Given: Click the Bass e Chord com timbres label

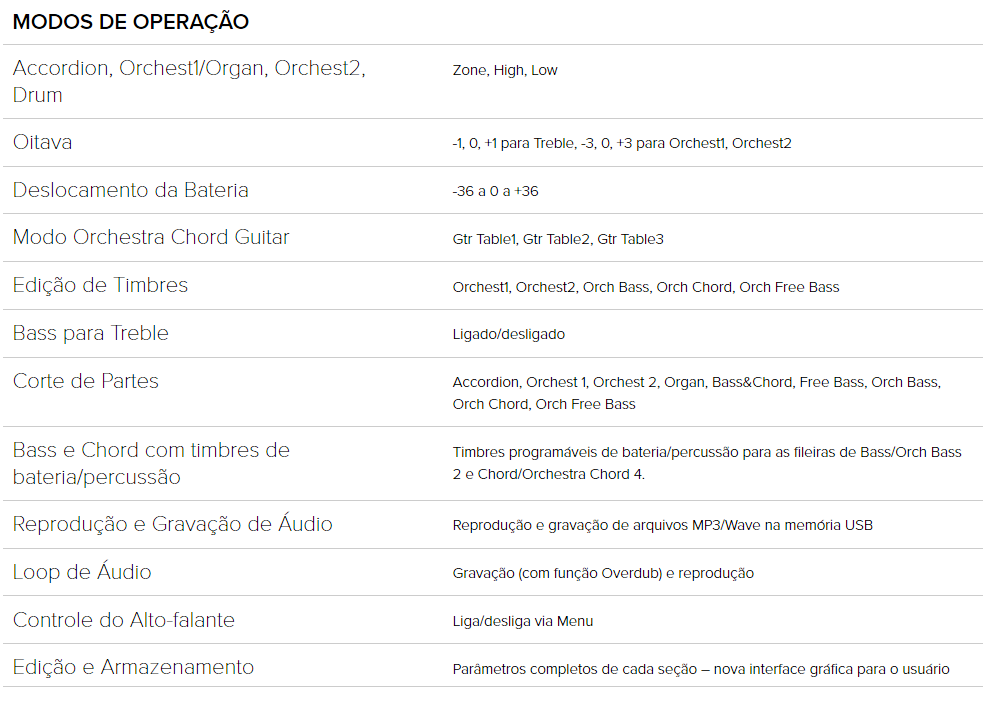Looking at the screenshot, I should click(151, 464).
